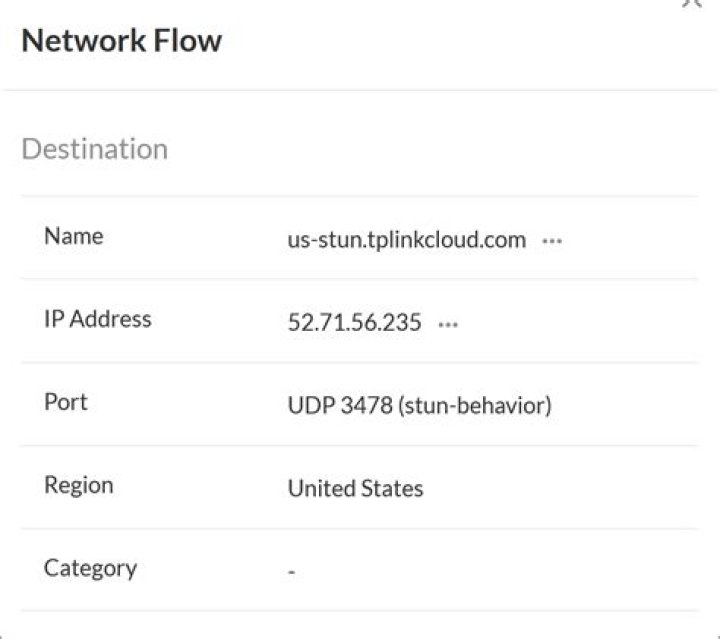This screenshot has height=639, width=720.
Task: Close the Network Flow panel
Action: (690, 3)
